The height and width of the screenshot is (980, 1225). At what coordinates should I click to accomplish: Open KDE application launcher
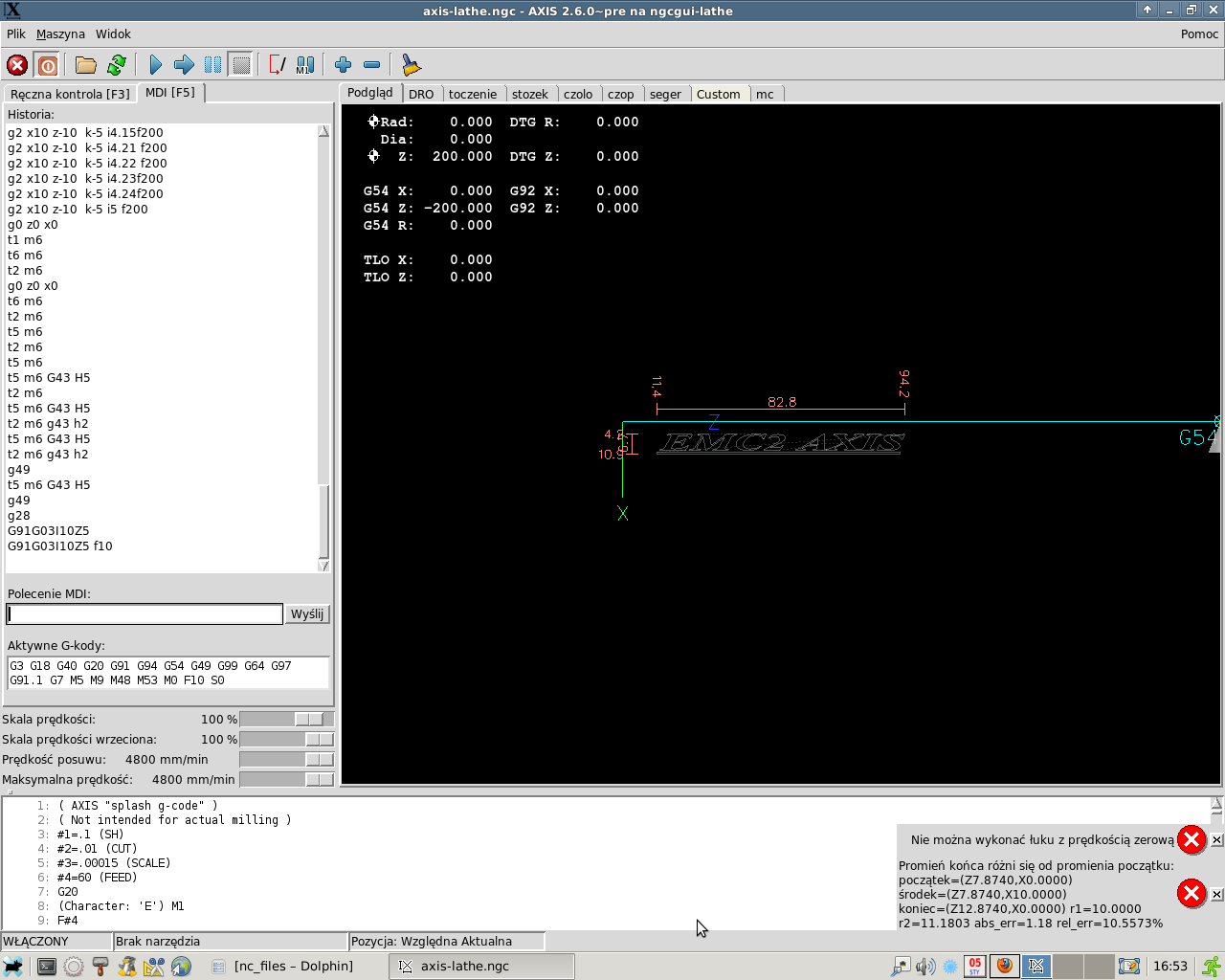(12, 967)
